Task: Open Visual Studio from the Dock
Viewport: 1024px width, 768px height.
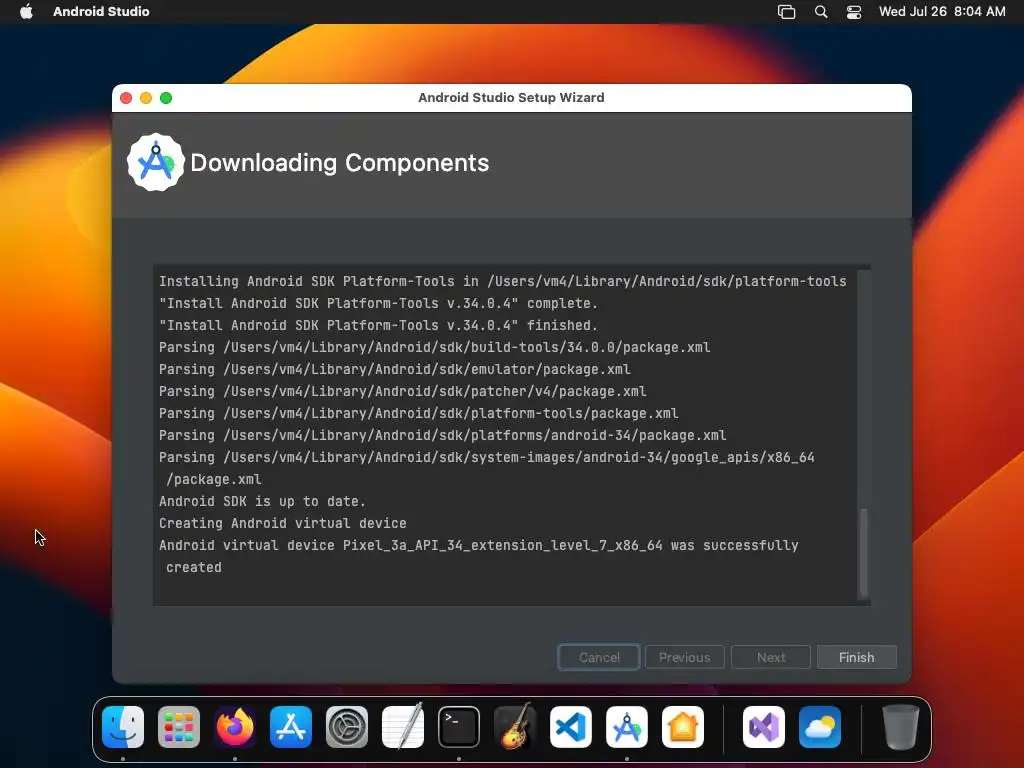Action: (x=764, y=727)
